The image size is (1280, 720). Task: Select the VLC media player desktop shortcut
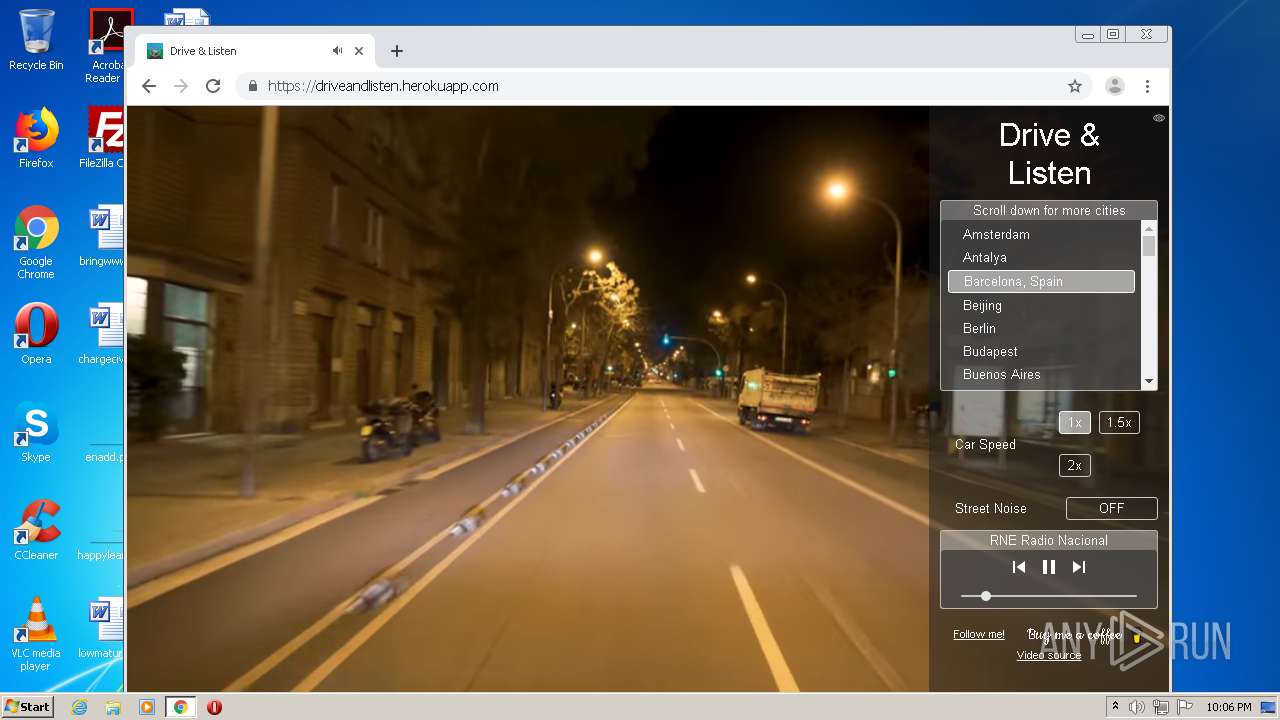point(36,634)
